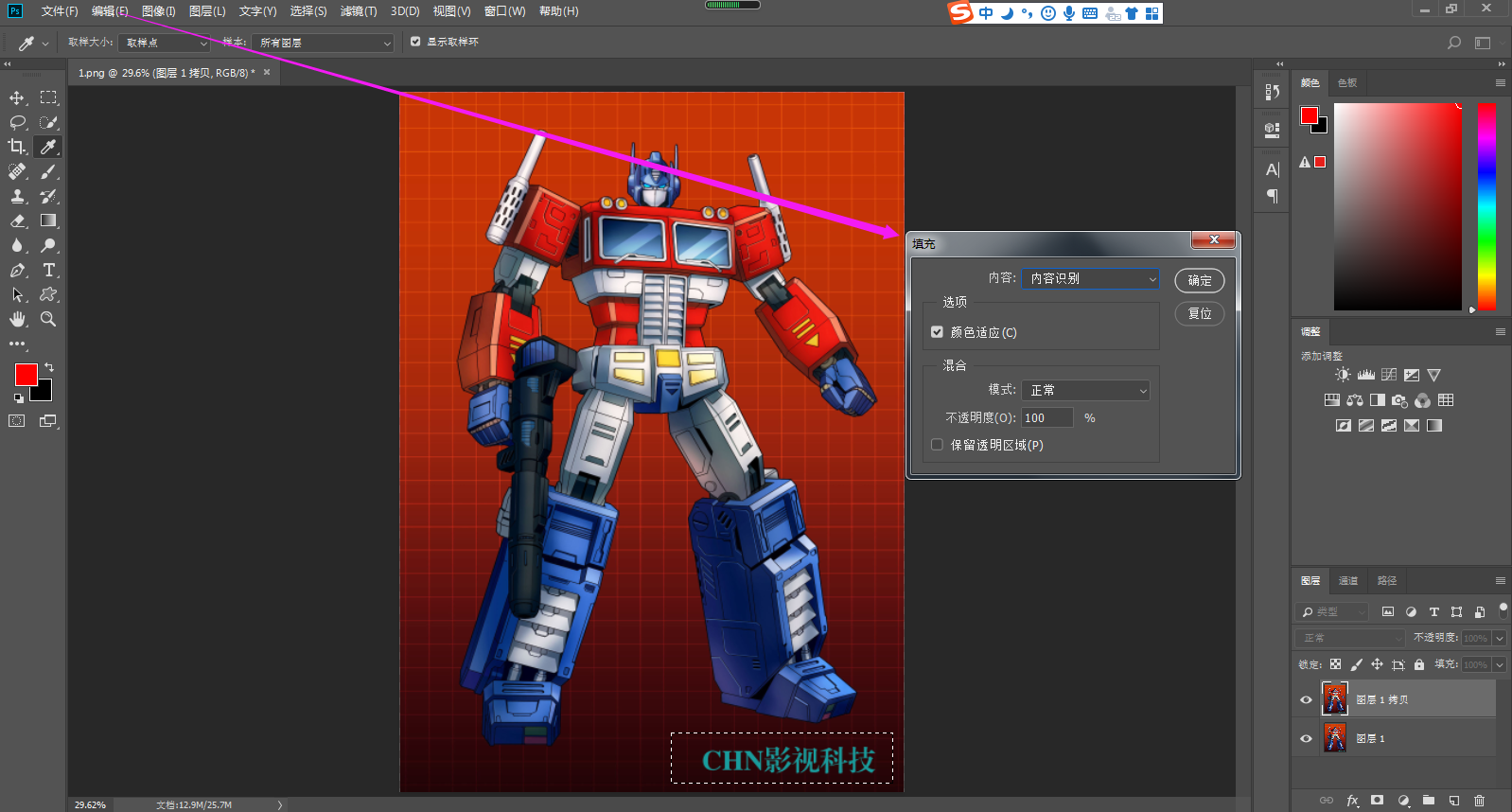
Task: Toggle Quick Mask mode
Action: (17, 421)
